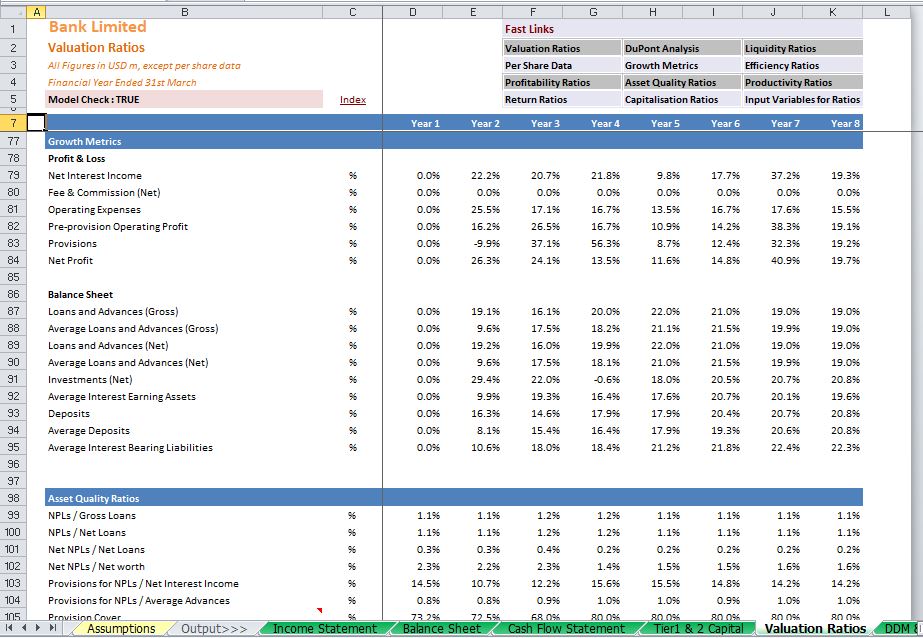The image size is (923, 638).
Task: Go to previous sheet navigation arrow
Action: click(24, 628)
